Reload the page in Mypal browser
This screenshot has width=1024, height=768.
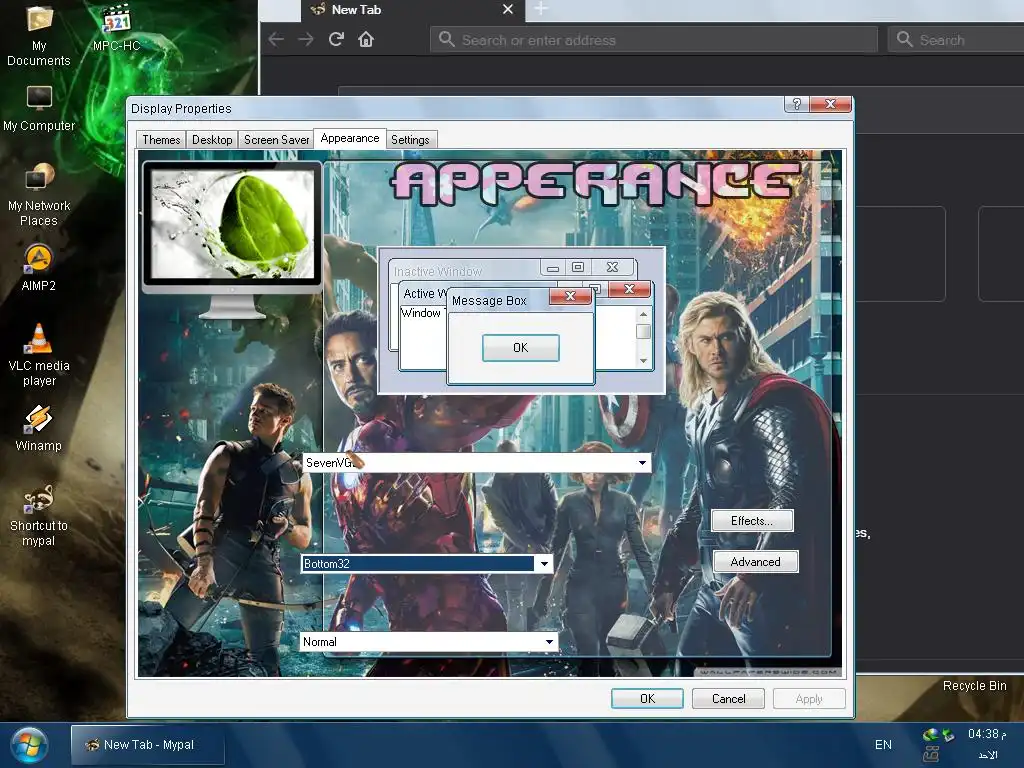(336, 40)
